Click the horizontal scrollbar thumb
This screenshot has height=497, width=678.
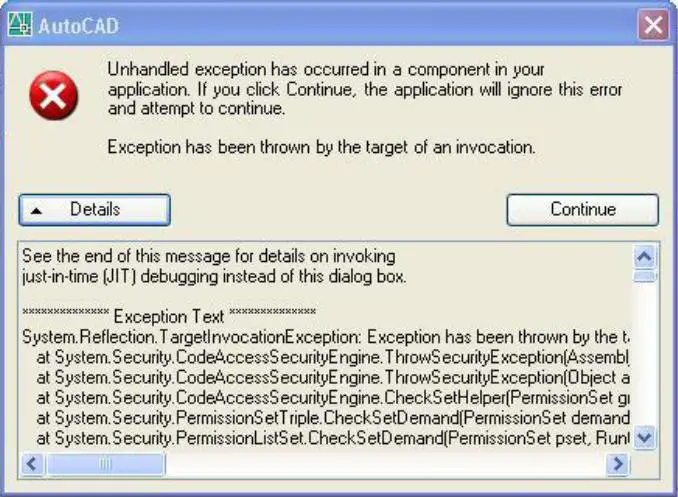(105, 464)
